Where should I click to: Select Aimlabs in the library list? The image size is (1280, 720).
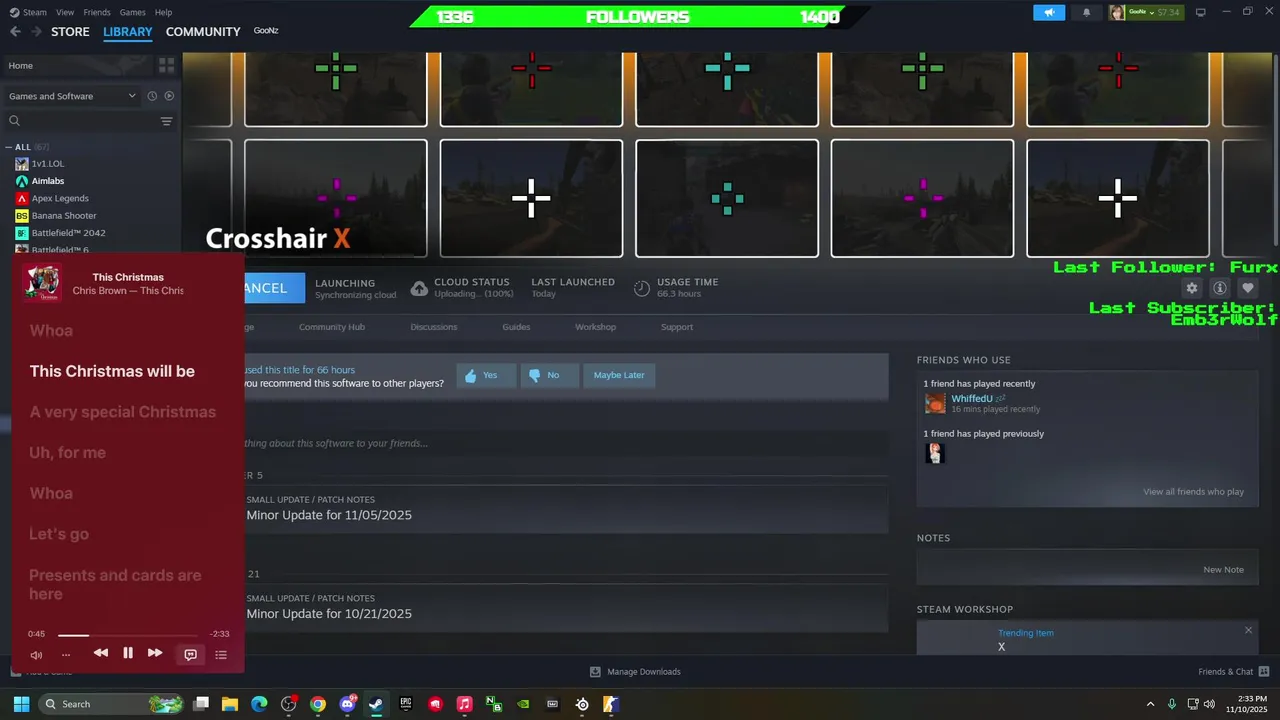[x=47, y=181]
